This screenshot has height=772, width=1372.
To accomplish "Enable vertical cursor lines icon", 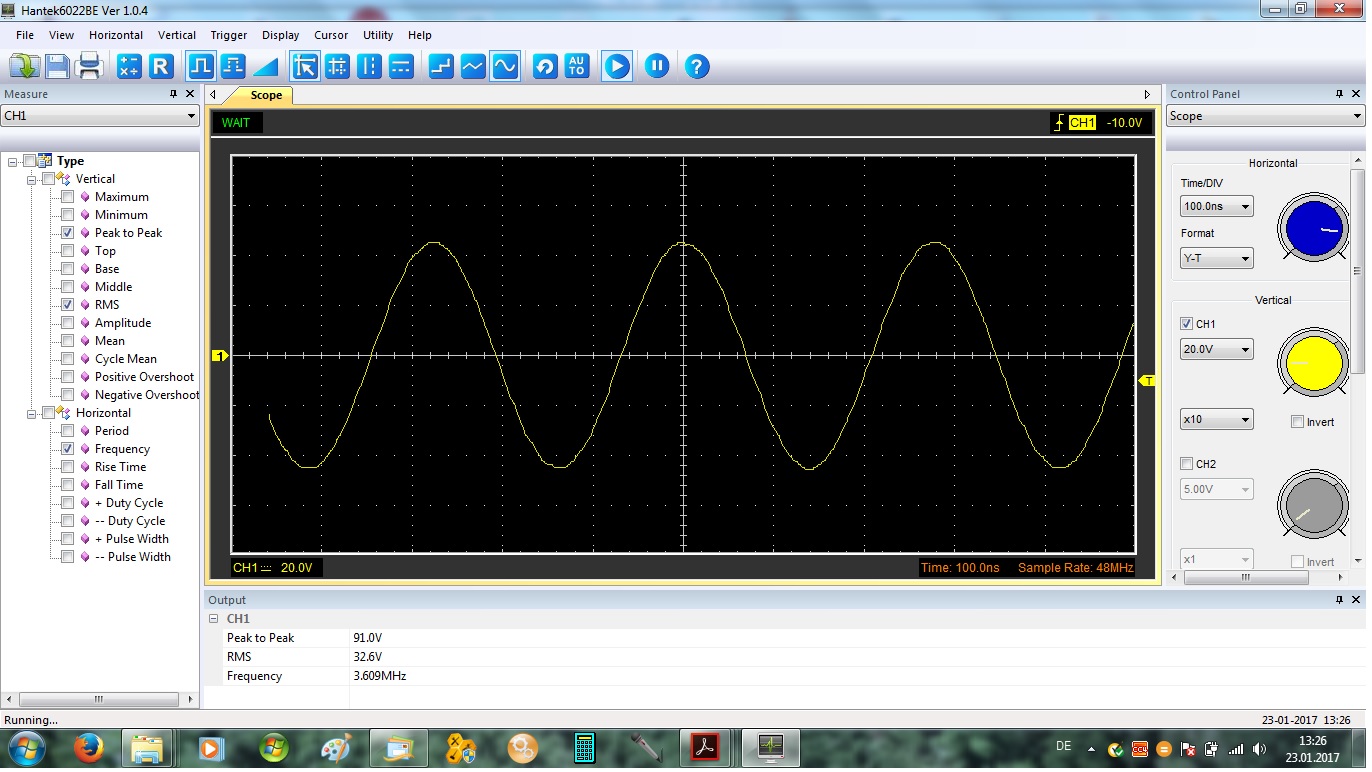I will (370, 67).
